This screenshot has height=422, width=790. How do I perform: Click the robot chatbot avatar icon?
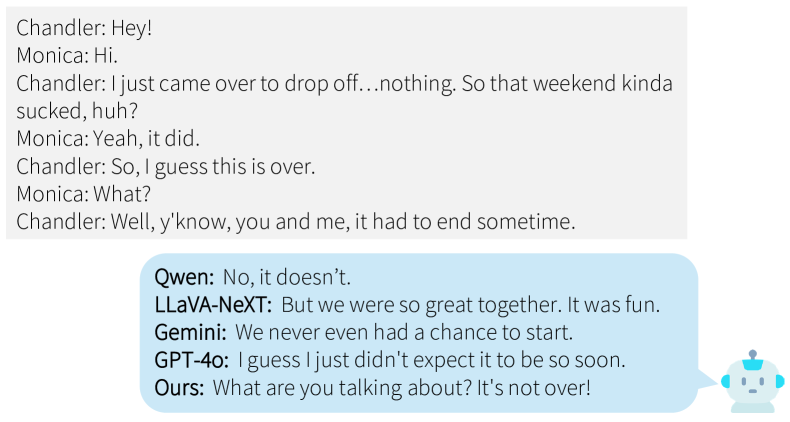(753, 382)
